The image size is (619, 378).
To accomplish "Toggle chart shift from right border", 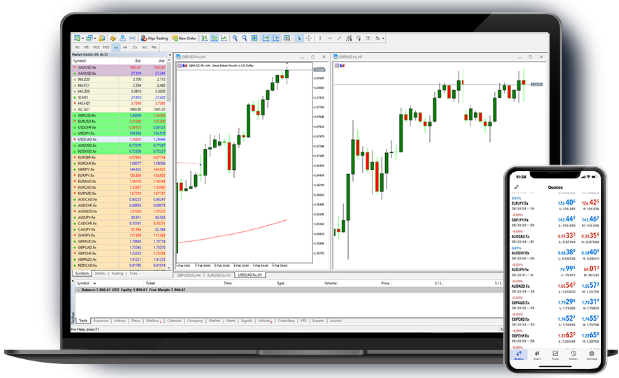I will 276,38.
